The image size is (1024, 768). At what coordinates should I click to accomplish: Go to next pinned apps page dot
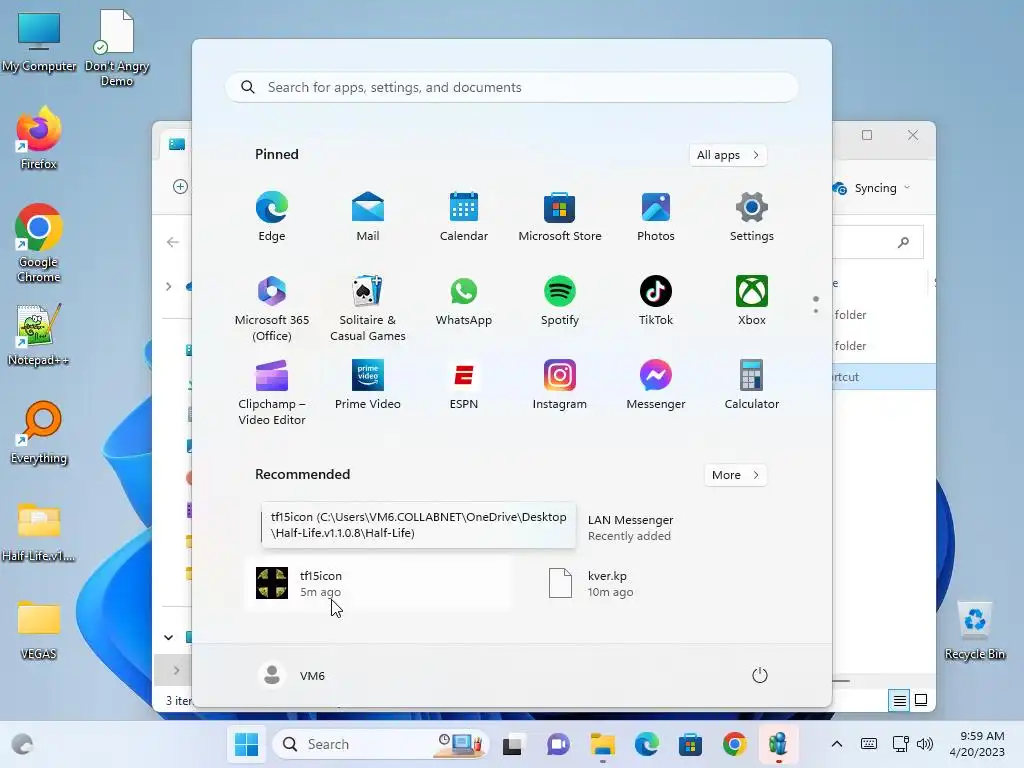(816, 311)
